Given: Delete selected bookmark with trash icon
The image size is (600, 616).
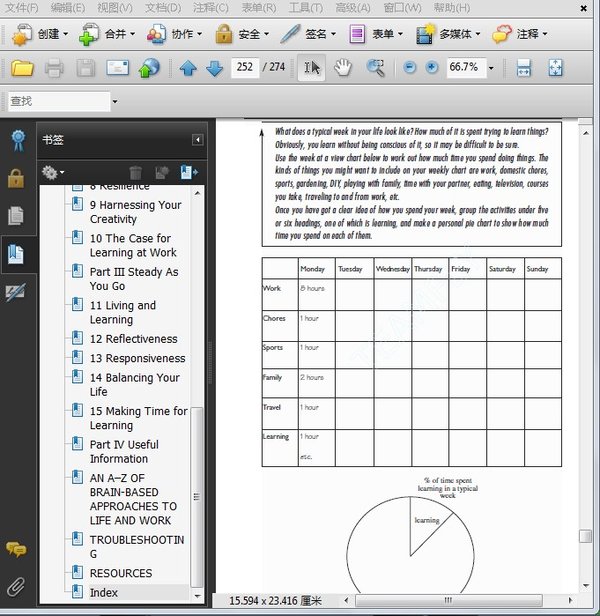Looking at the screenshot, I should pos(135,172).
